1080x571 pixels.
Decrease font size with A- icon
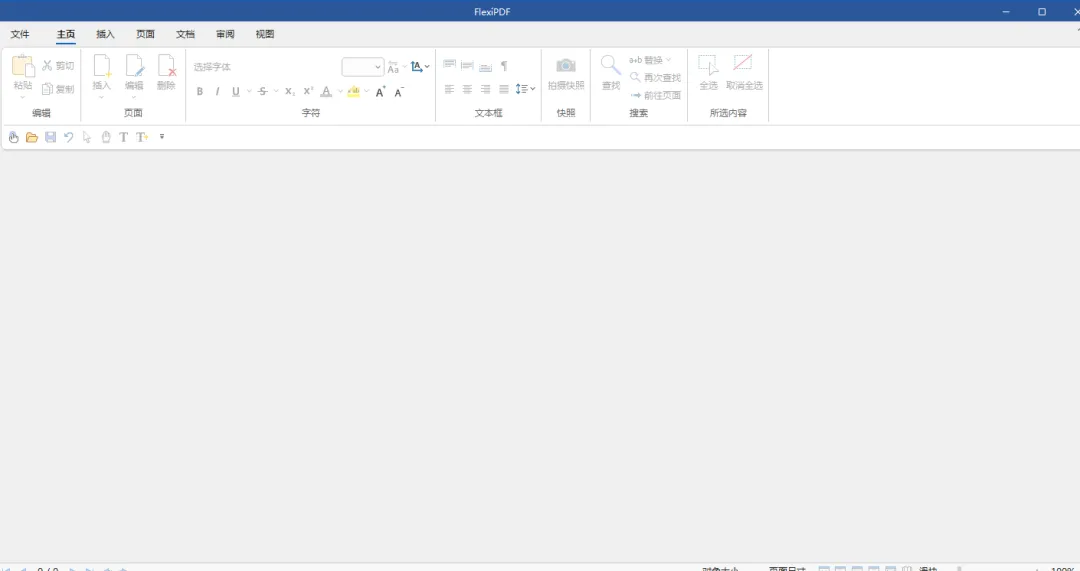click(399, 92)
